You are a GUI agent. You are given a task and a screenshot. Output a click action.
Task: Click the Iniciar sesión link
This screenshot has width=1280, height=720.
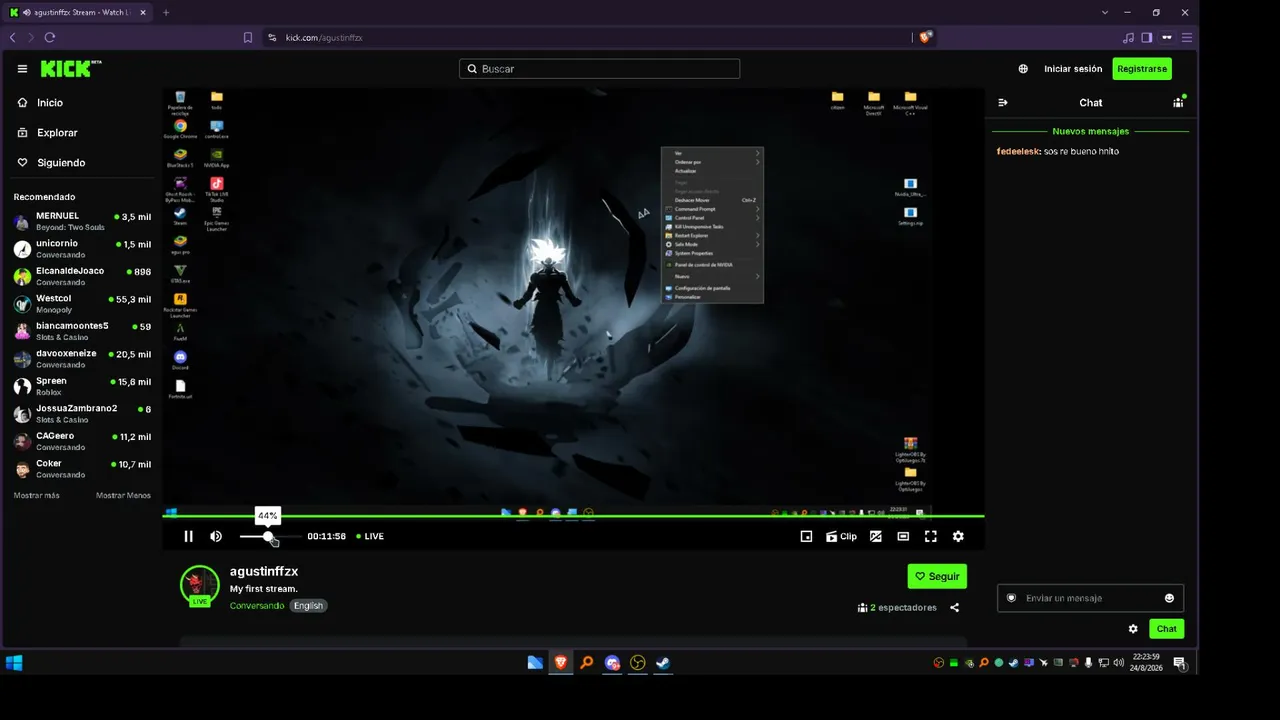[x=1073, y=69]
